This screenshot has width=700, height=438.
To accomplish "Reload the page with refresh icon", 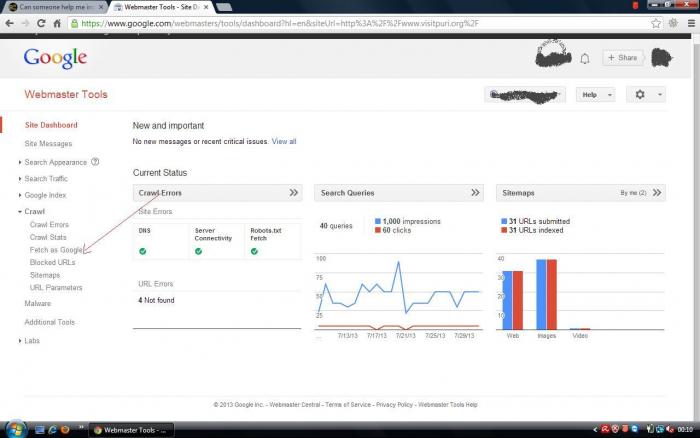I will point(41,23).
